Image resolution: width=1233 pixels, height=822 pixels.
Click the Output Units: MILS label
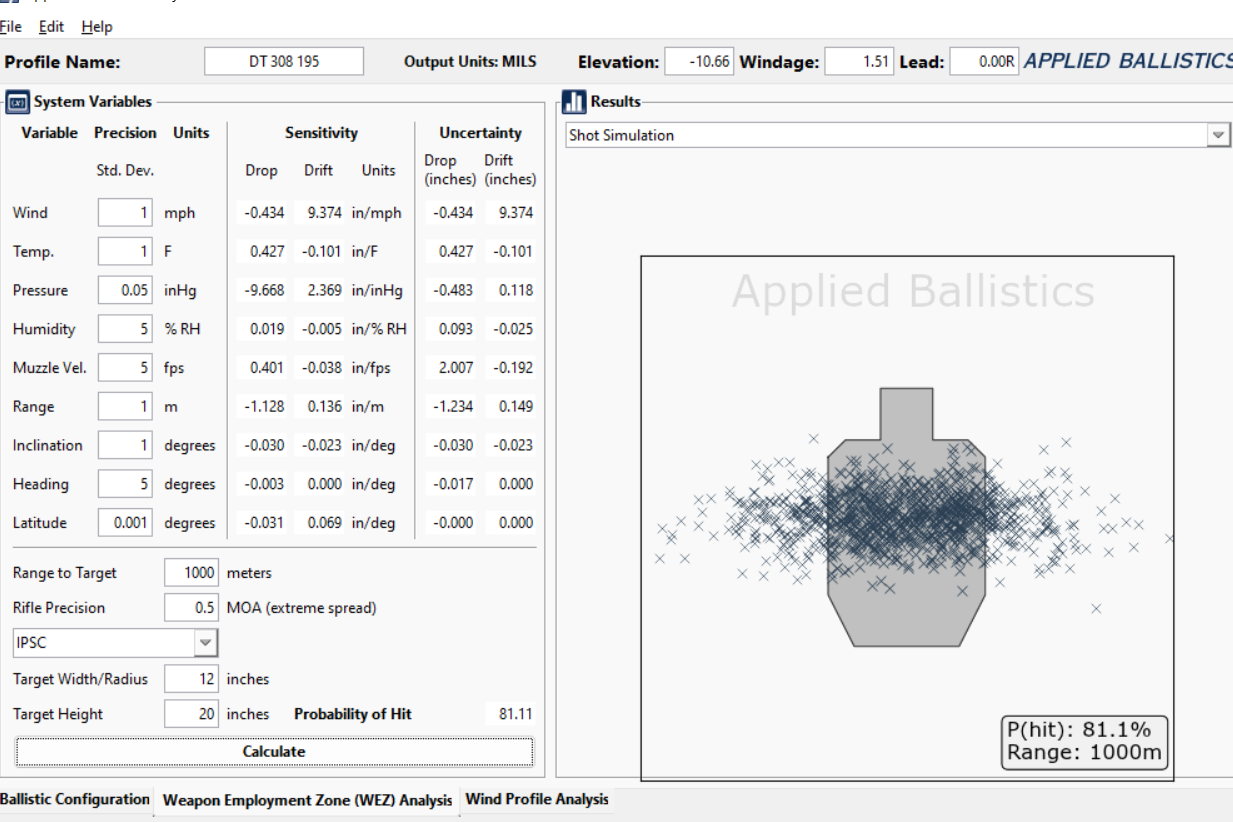470,62
